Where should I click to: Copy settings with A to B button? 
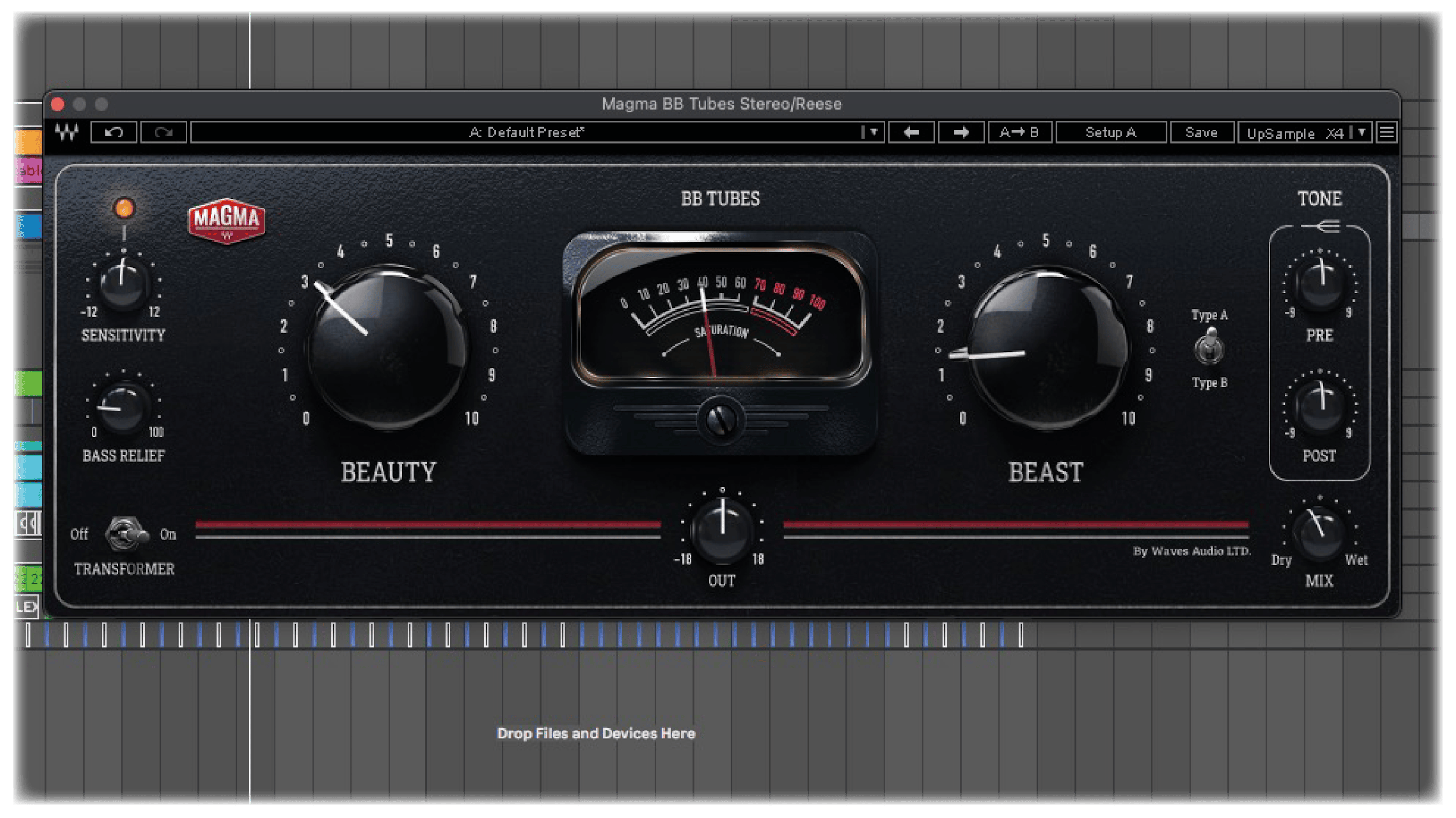(1019, 132)
